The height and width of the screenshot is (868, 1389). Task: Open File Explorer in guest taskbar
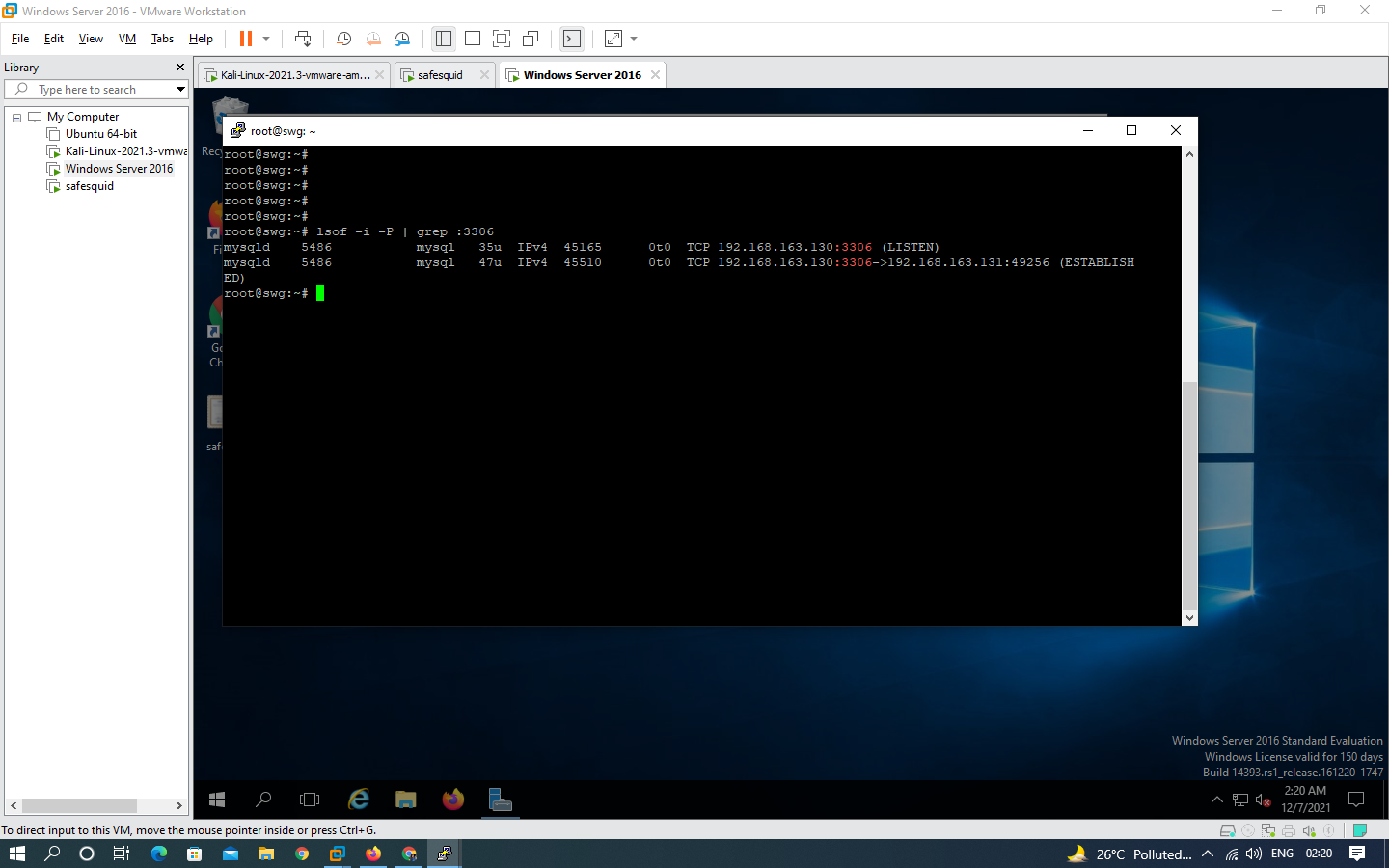click(406, 800)
